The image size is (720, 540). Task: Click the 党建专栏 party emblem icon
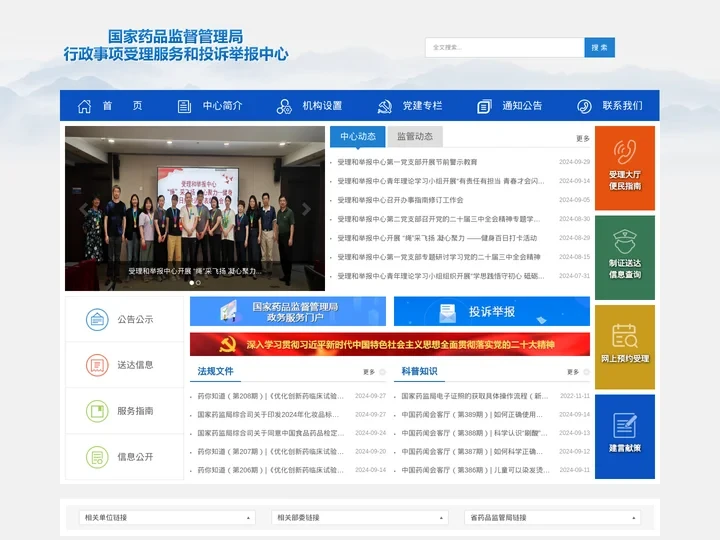pos(384,107)
